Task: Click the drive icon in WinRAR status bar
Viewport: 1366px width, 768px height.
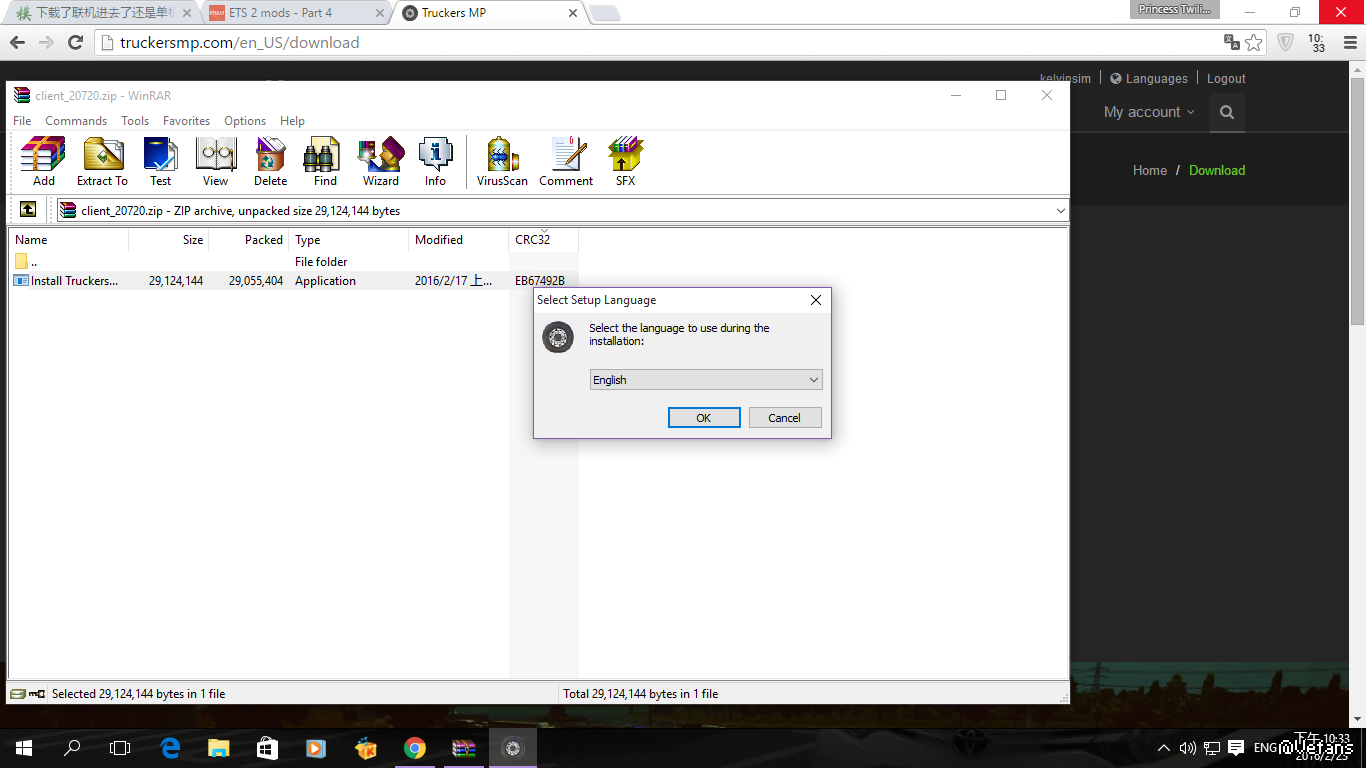Action: point(18,693)
